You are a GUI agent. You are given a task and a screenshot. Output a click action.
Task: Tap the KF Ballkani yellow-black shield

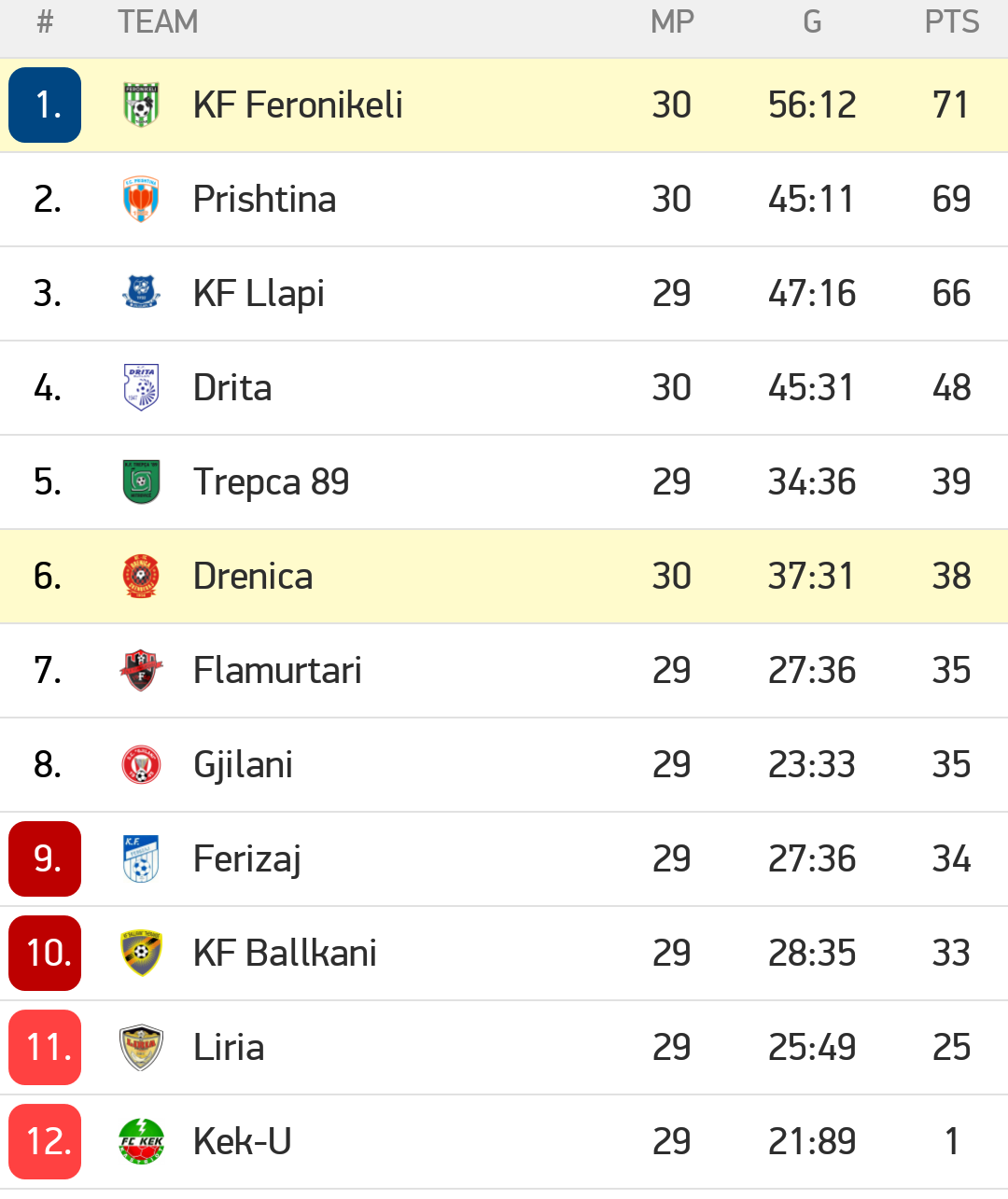[x=142, y=953]
